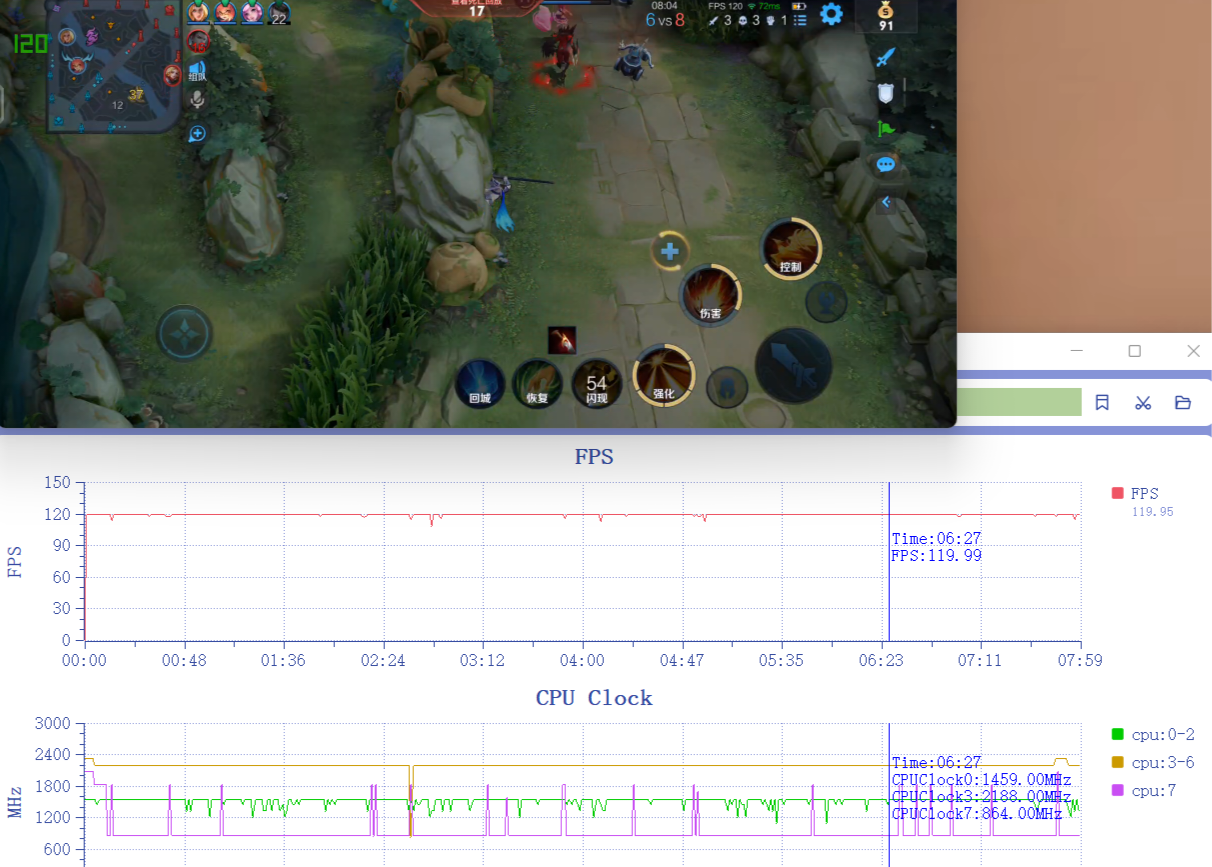The image size is (1212, 867).
Task: Click the CPUClock0:1459.00MHz readout
Action: coord(981,780)
